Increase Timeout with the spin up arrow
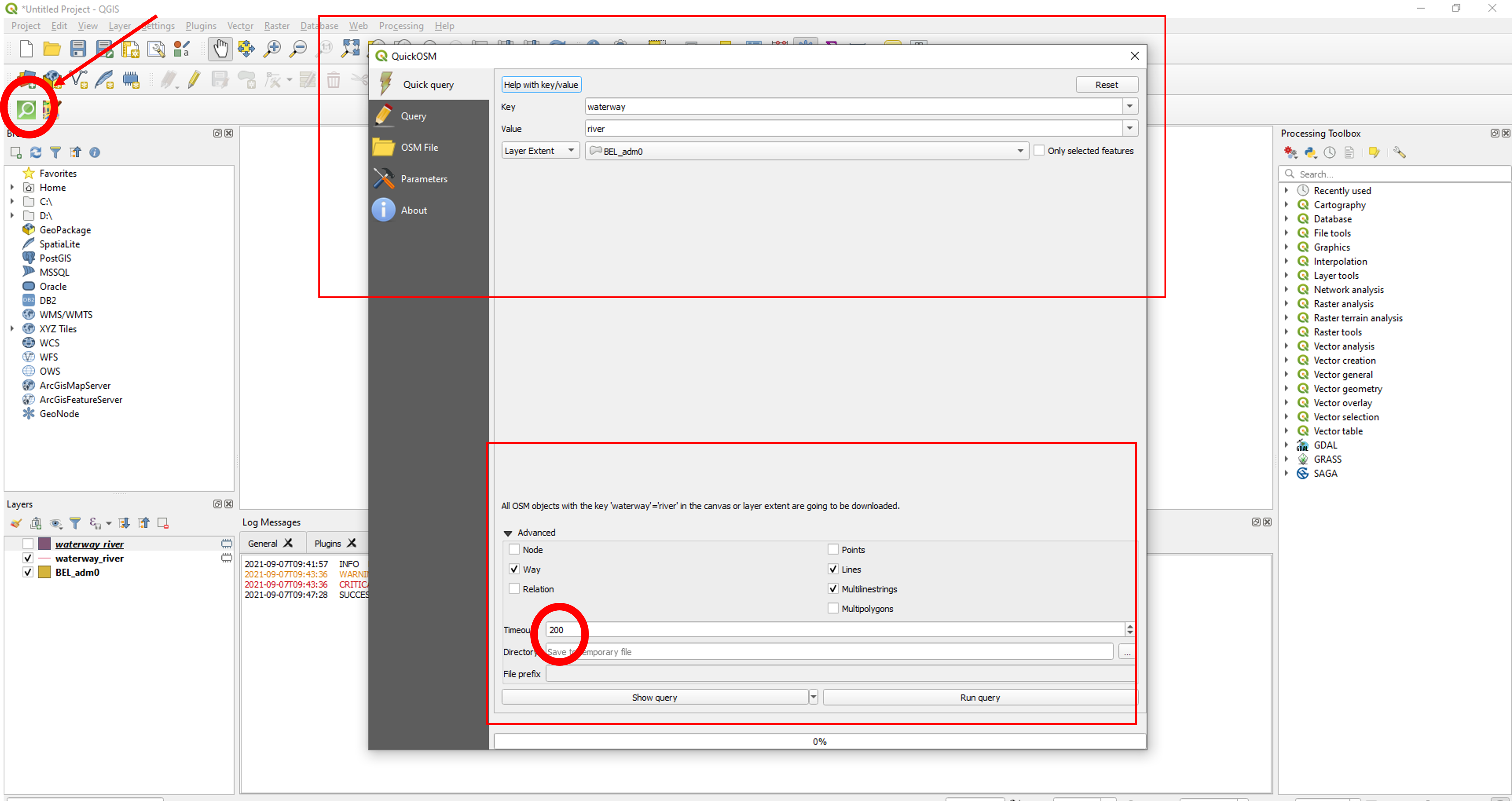The width and height of the screenshot is (1512, 801). [x=1129, y=626]
